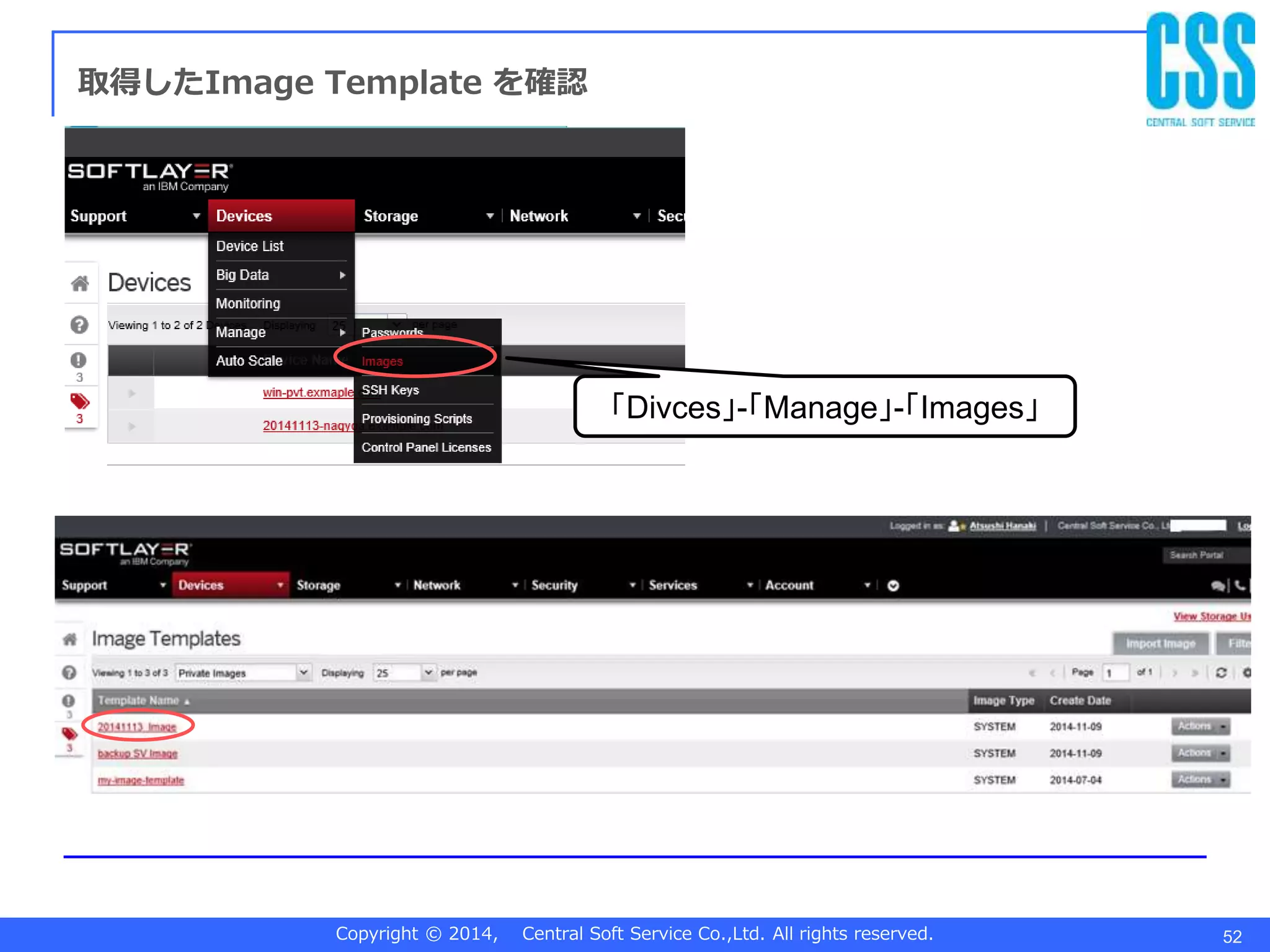
Task: Click the Page number input field
Action: pyautogui.click(x=1115, y=672)
